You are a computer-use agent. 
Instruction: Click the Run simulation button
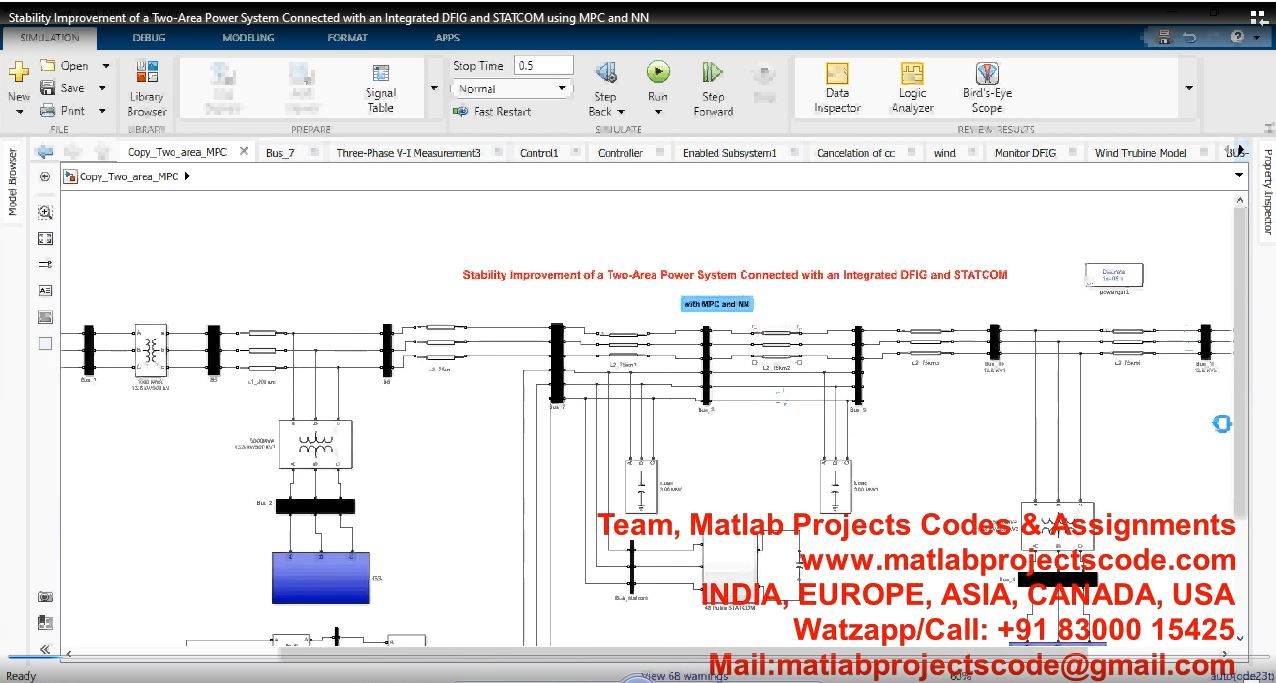point(657,73)
